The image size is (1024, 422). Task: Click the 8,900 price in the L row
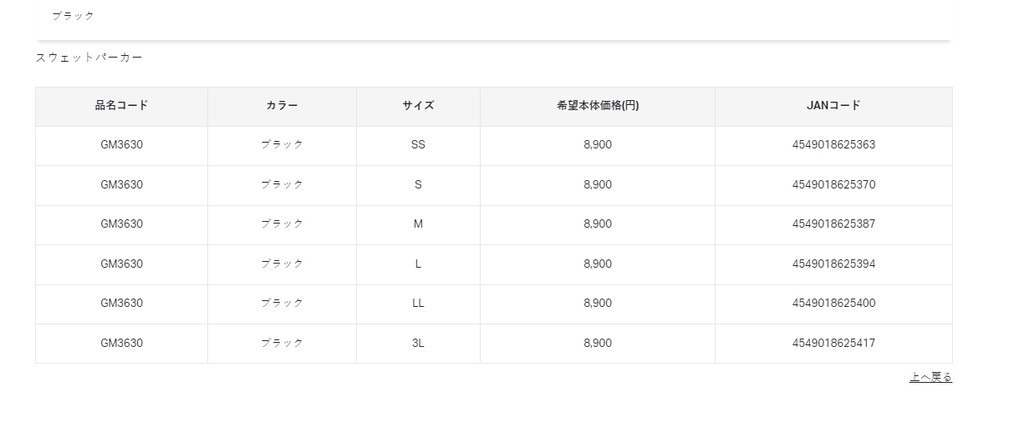pyautogui.click(x=597, y=264)
